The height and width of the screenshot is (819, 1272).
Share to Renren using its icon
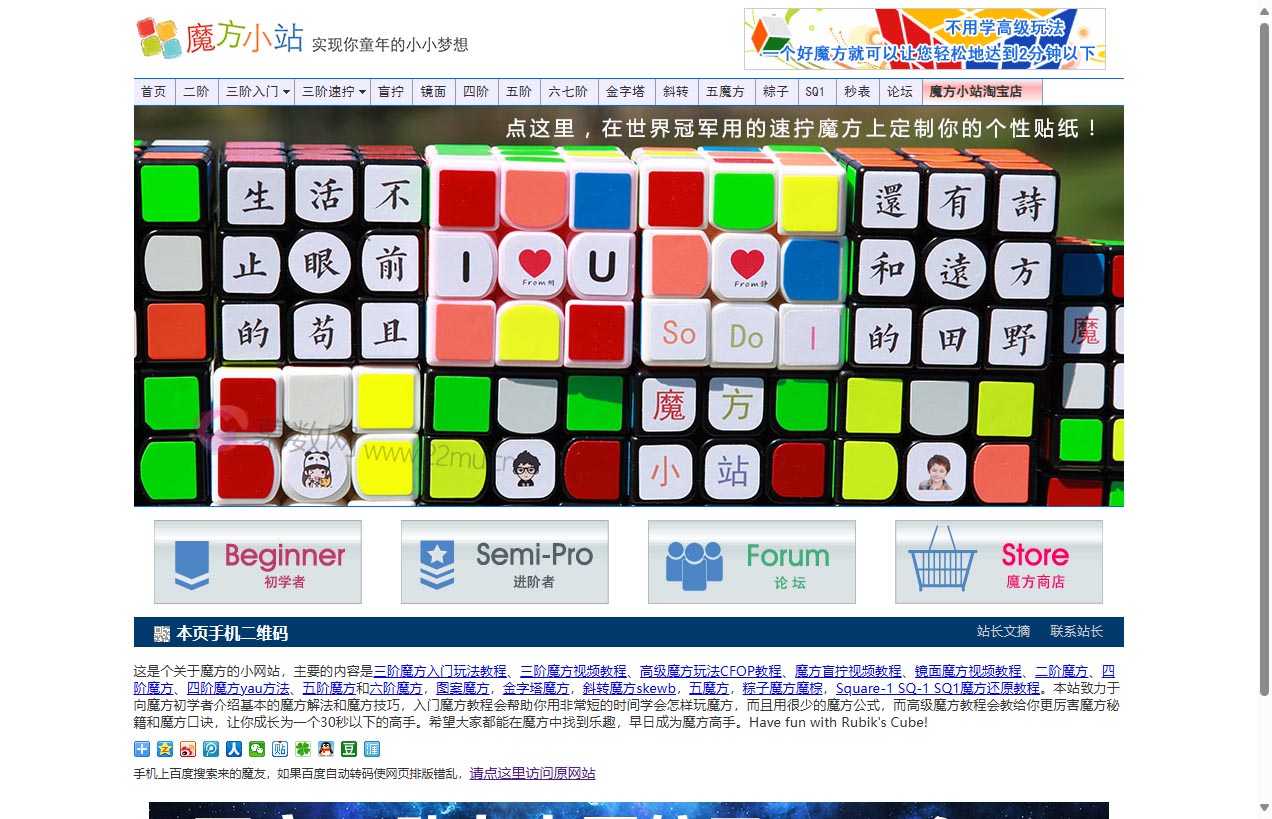tap(234, 749)
